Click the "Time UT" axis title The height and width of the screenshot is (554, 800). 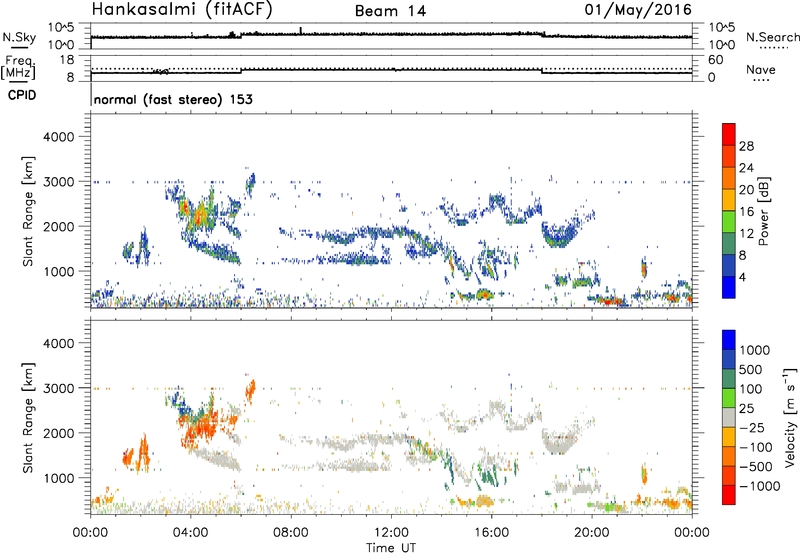point(391,548)
